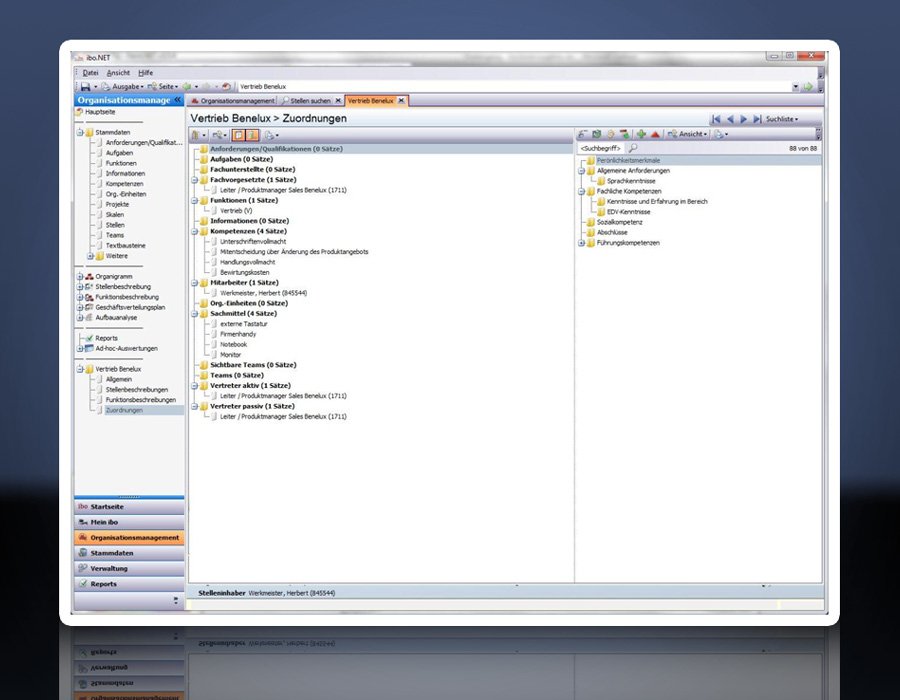Click the green plus add icon
900x700 pixels.
[641, 134]
